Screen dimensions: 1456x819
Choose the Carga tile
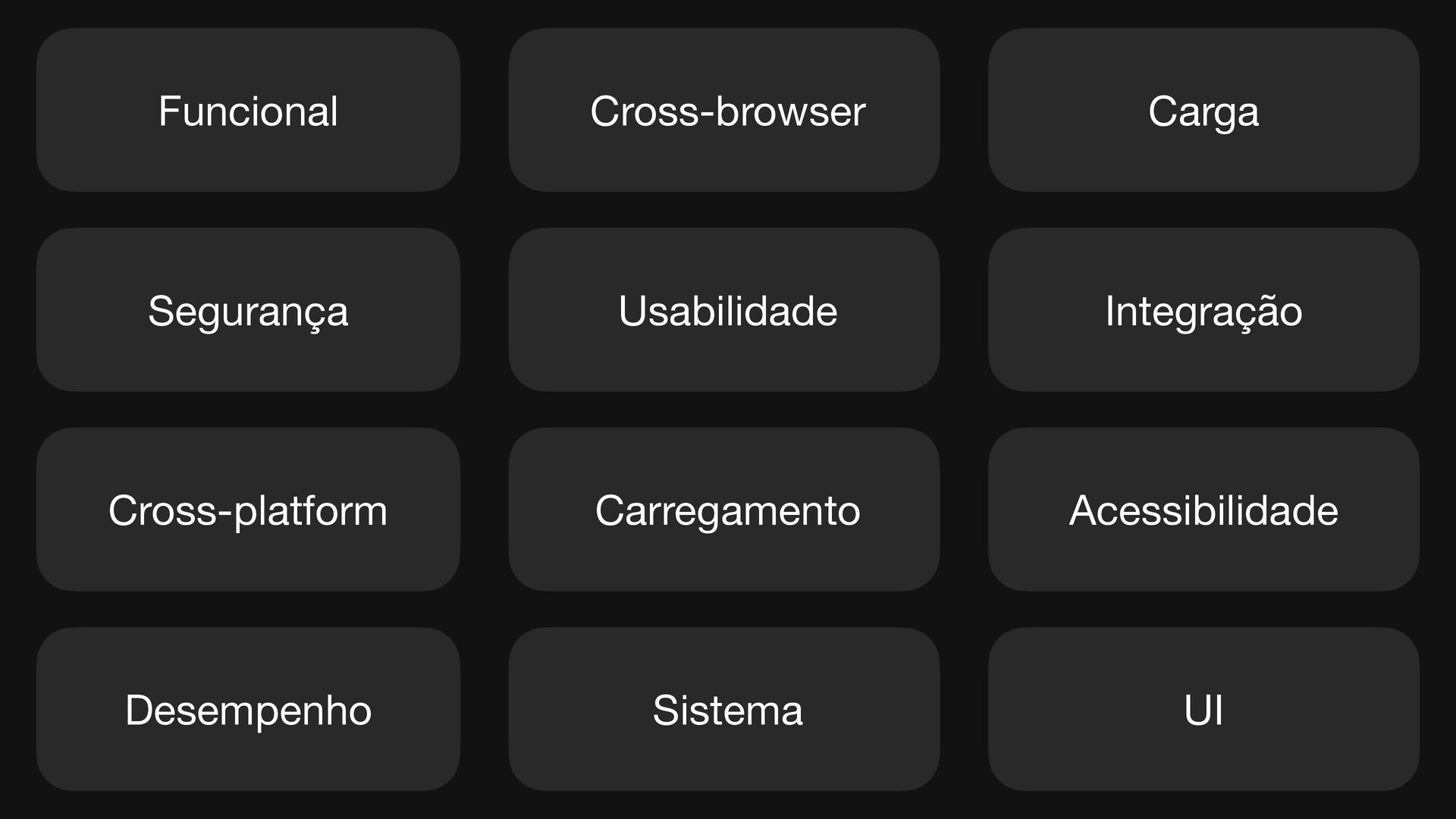pos(1203,110)
